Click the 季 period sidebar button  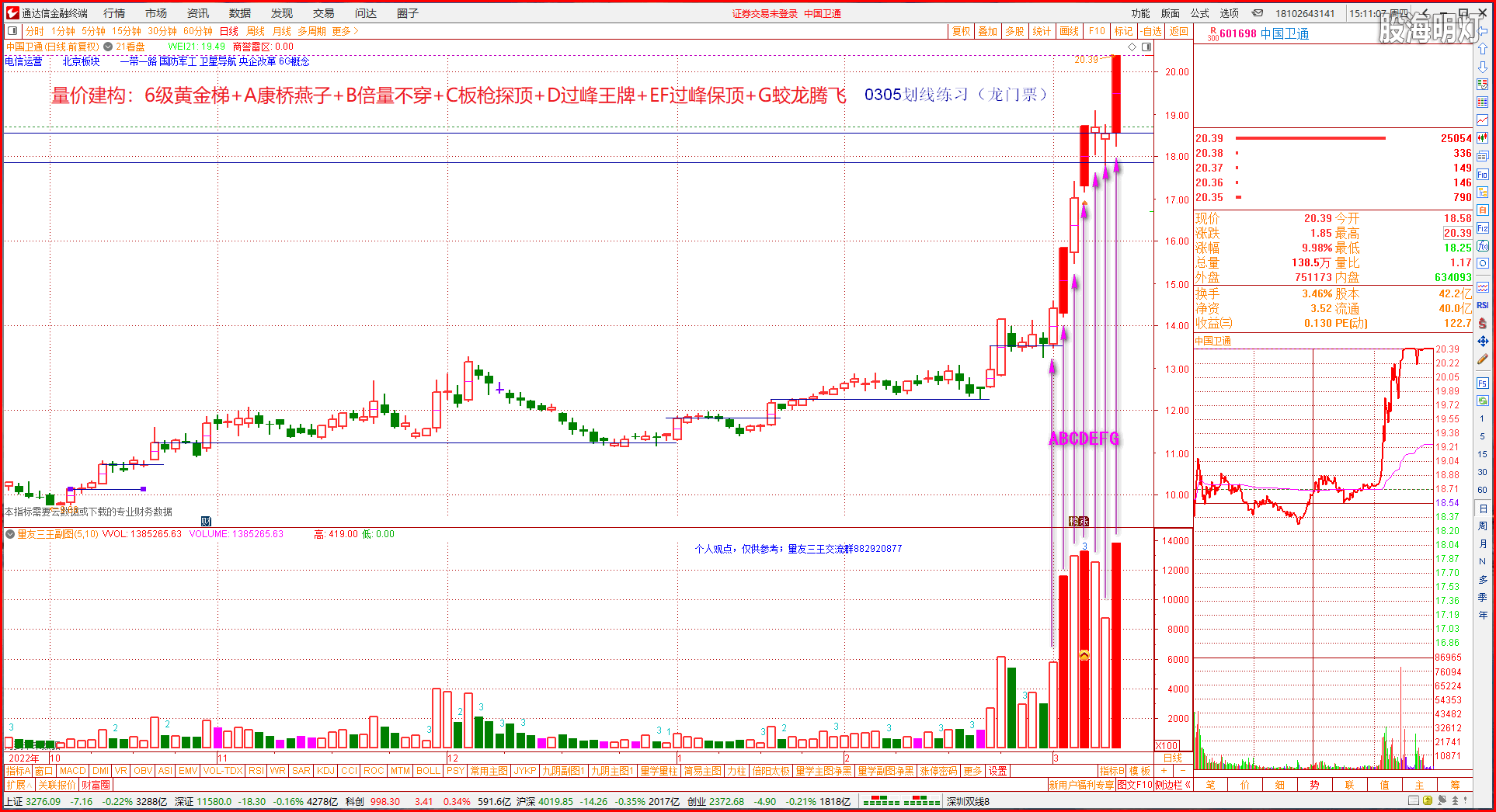click(1482, 597)
